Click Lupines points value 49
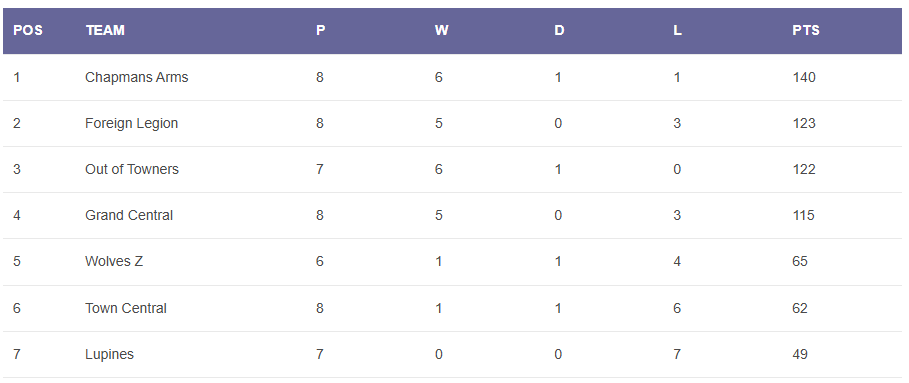The height and width of the screenshot is (383, 909). [x=800, y=354]
